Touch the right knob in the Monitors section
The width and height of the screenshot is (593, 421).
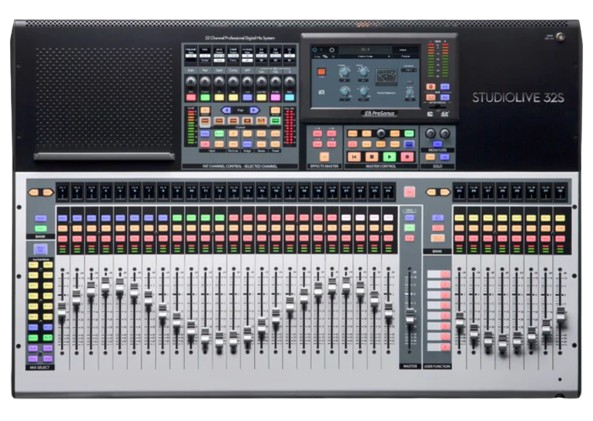[444, 133]
